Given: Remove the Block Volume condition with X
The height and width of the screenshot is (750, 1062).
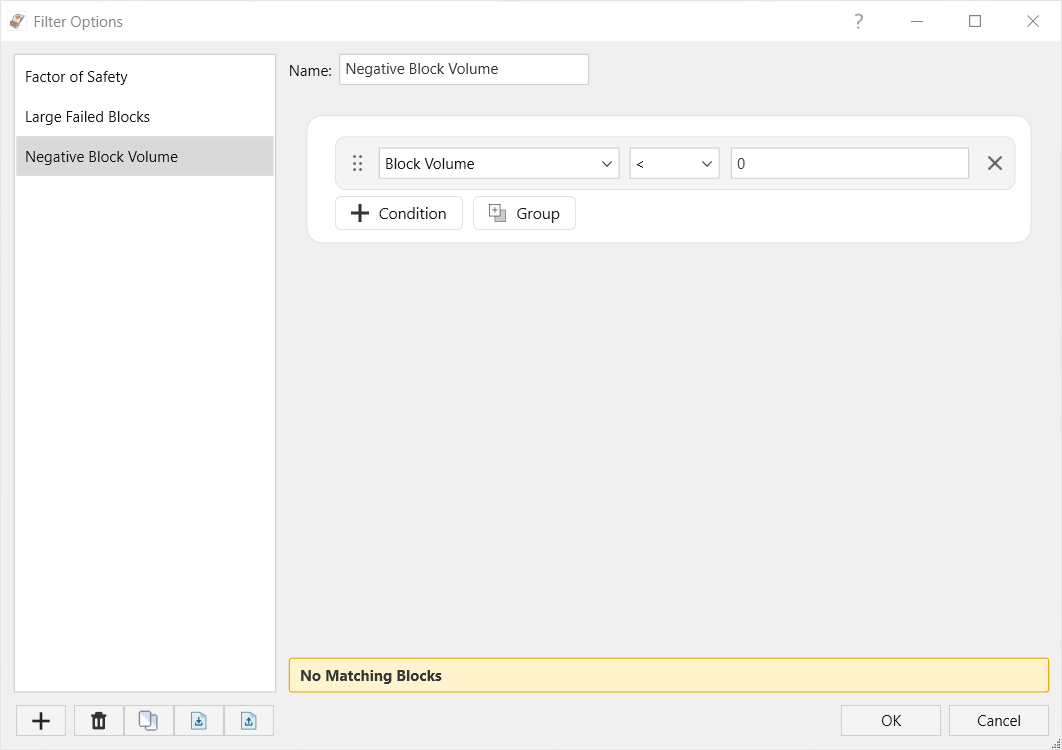Looking at the screenshot, I should click(994, 163).
